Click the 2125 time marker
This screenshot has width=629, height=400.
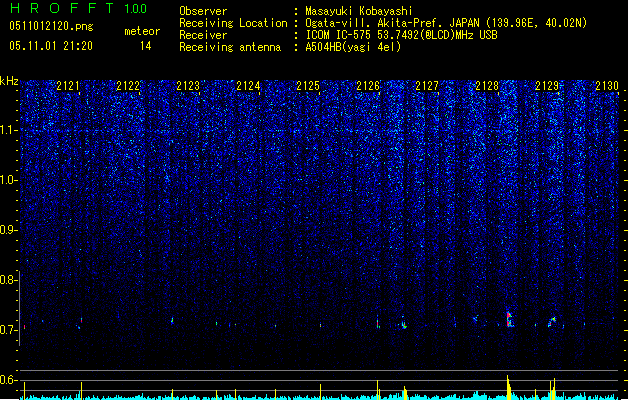point(308,86)
